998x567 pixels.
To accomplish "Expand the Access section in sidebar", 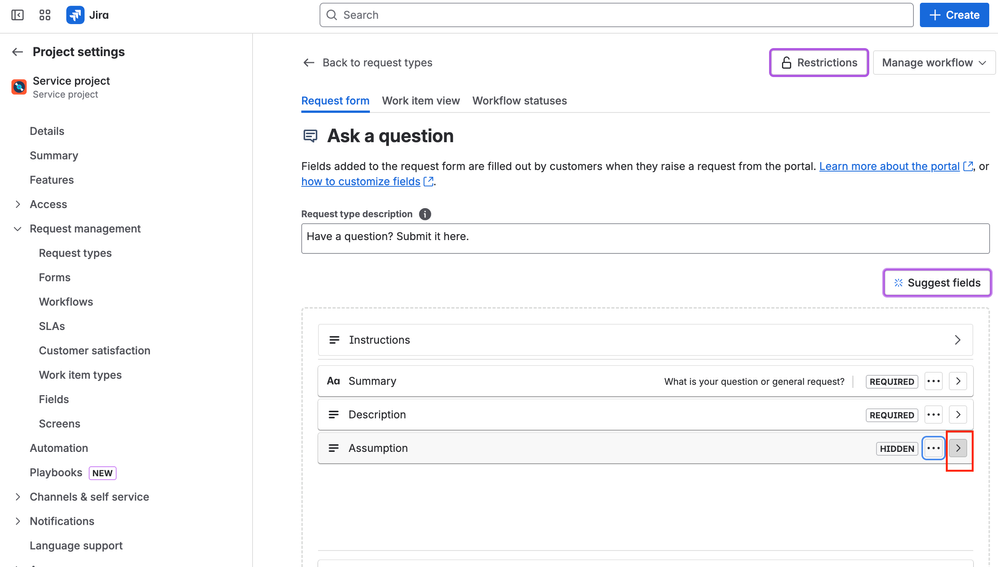I will (18, 204).
